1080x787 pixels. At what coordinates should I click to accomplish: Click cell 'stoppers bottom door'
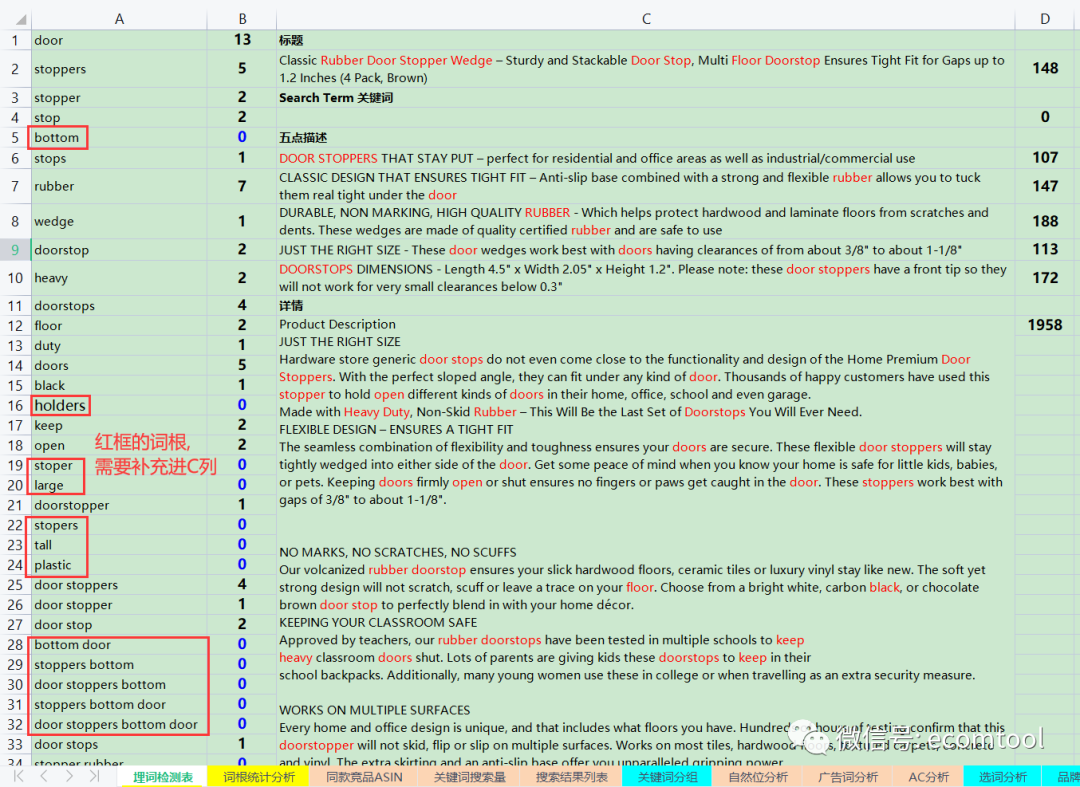coord(119,705)
